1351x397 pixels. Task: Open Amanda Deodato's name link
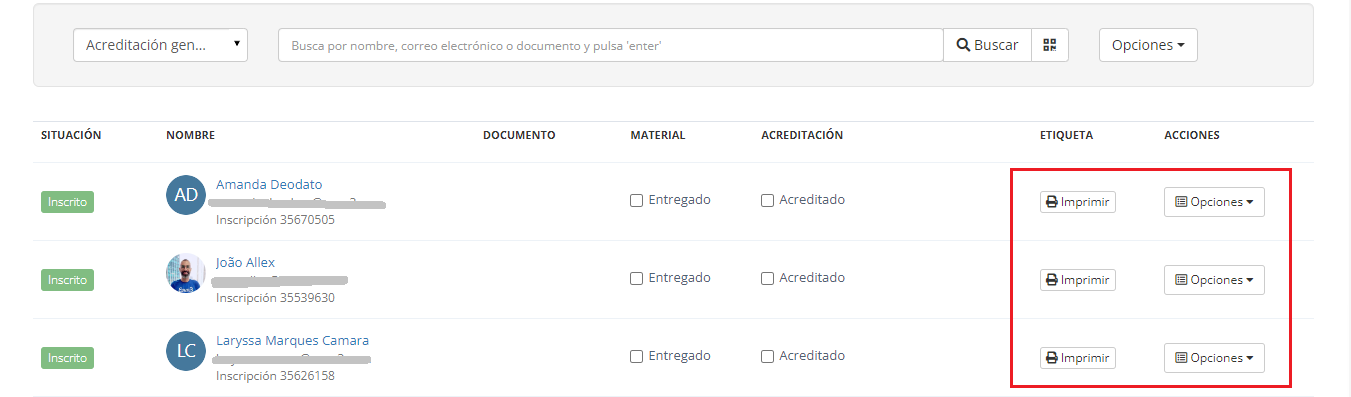pyautogui.click(x=269, y=184)
